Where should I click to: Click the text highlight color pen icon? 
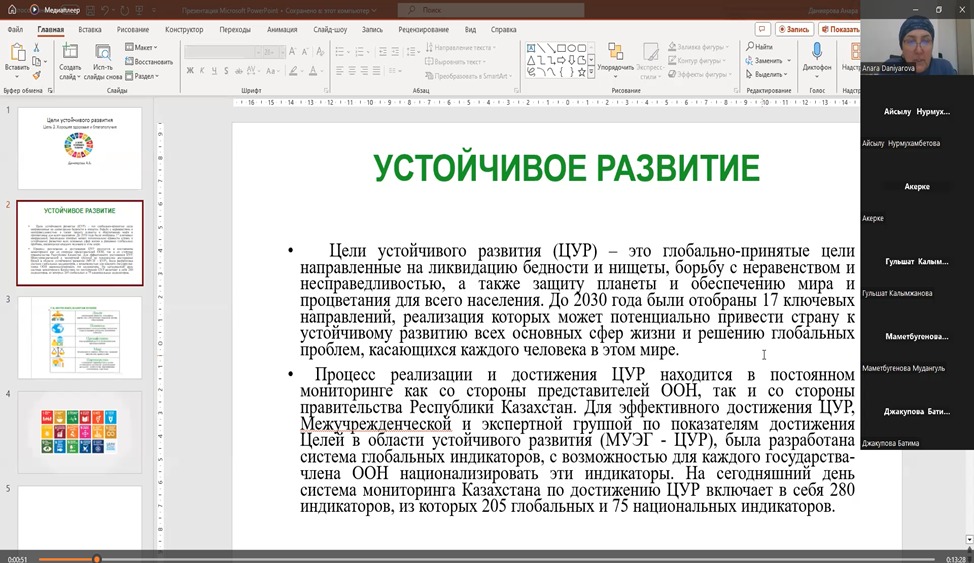click(x=293, y=71)
